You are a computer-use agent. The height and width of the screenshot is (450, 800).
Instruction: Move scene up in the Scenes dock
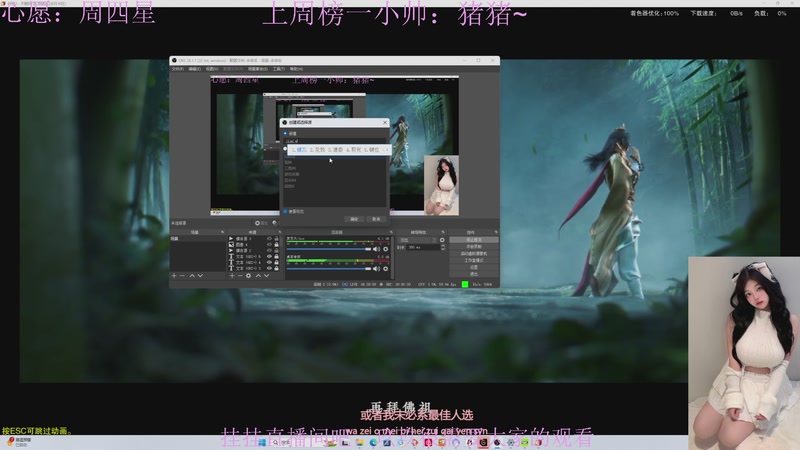(x=192, y=276)
